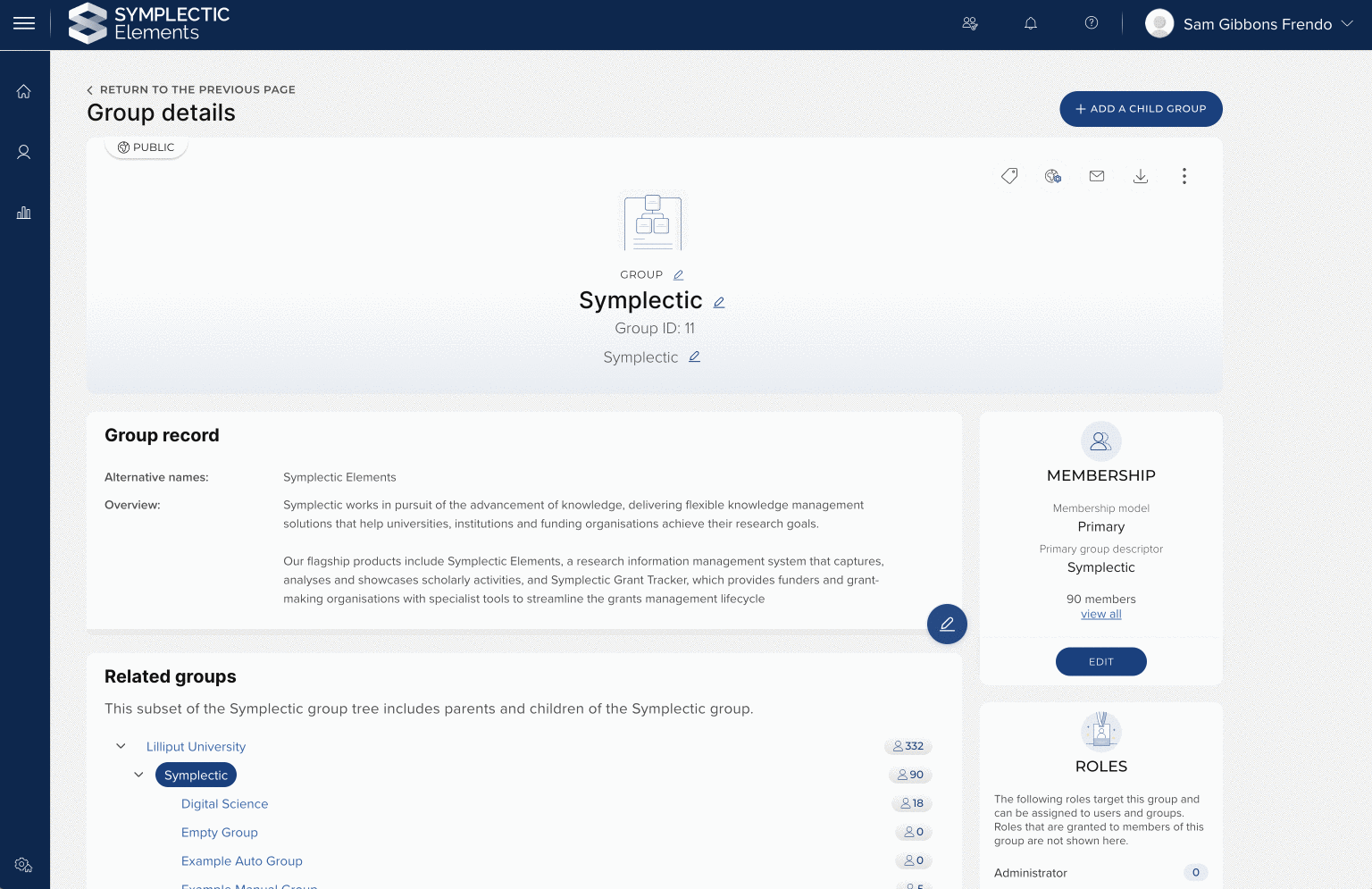Open the settings gear at bottom of sidebar

[24, 865]
